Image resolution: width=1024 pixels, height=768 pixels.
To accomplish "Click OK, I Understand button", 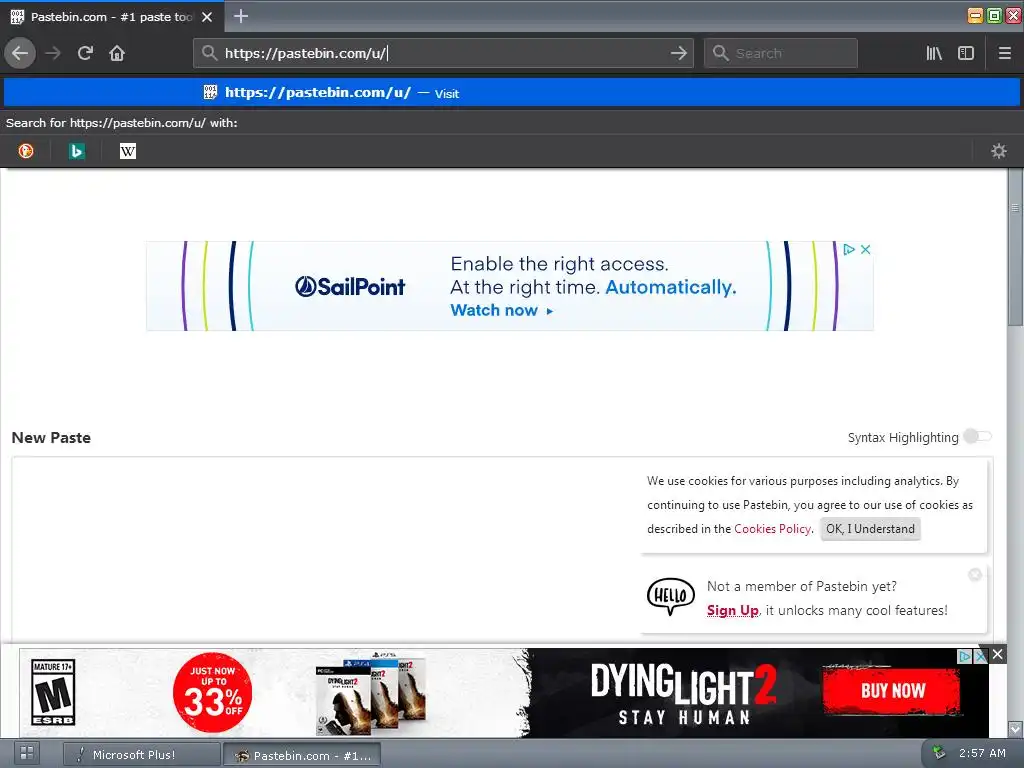I will coord(870,528).
